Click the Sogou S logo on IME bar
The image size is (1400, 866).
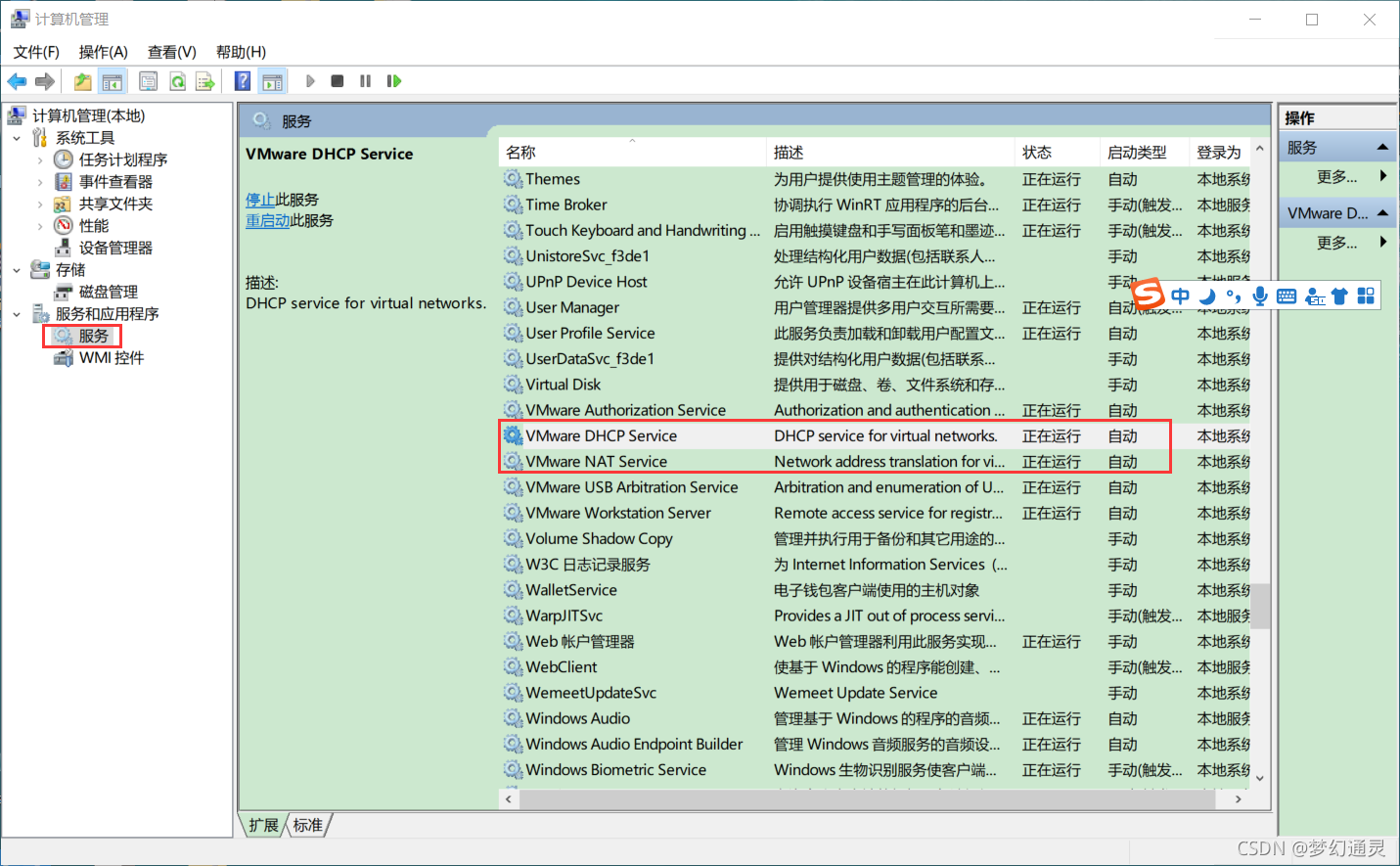[1149, 294]
